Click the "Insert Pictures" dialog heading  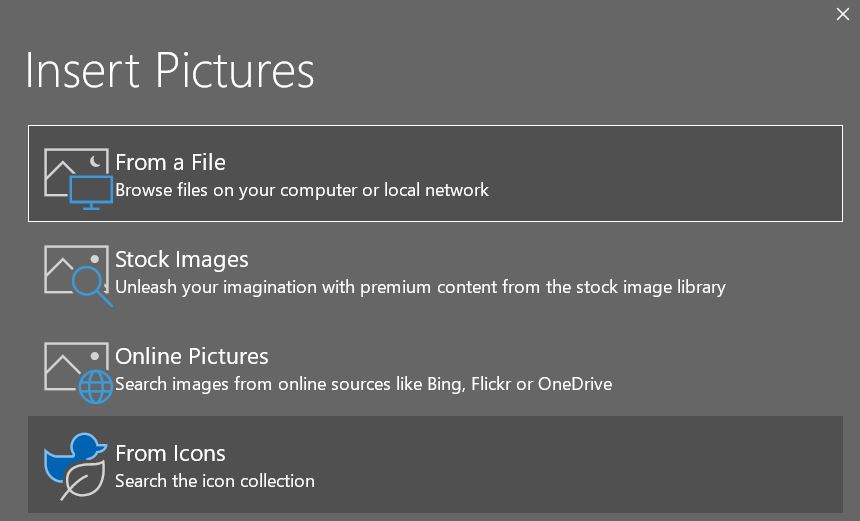tap(169, 70)
